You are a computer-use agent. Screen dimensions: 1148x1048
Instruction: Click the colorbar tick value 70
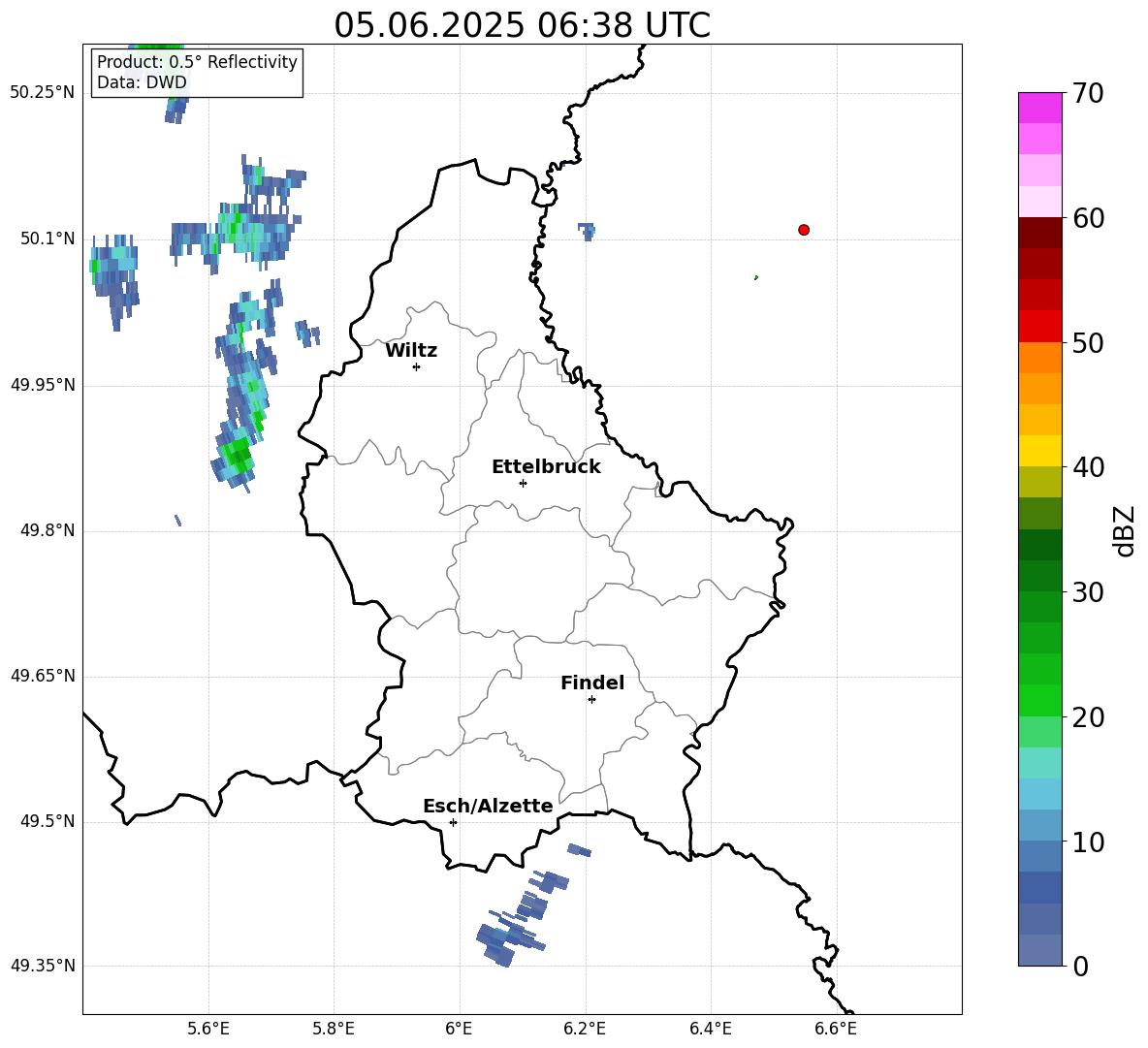coord(1088,94)
